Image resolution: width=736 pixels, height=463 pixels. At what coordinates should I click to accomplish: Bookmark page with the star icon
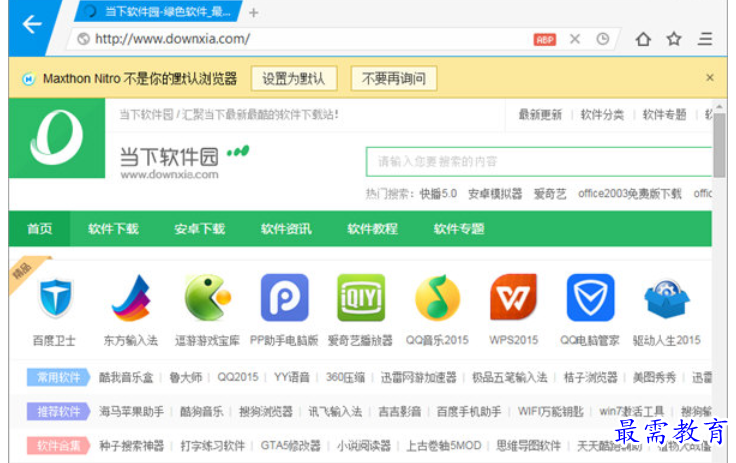point(674,39)
